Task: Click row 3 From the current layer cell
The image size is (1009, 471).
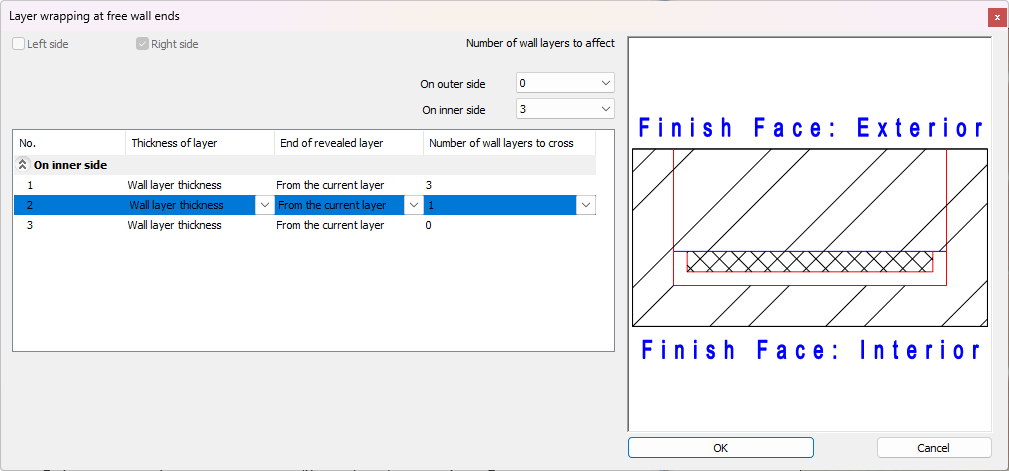Action: pyautogui.click(x=331, y=225)
